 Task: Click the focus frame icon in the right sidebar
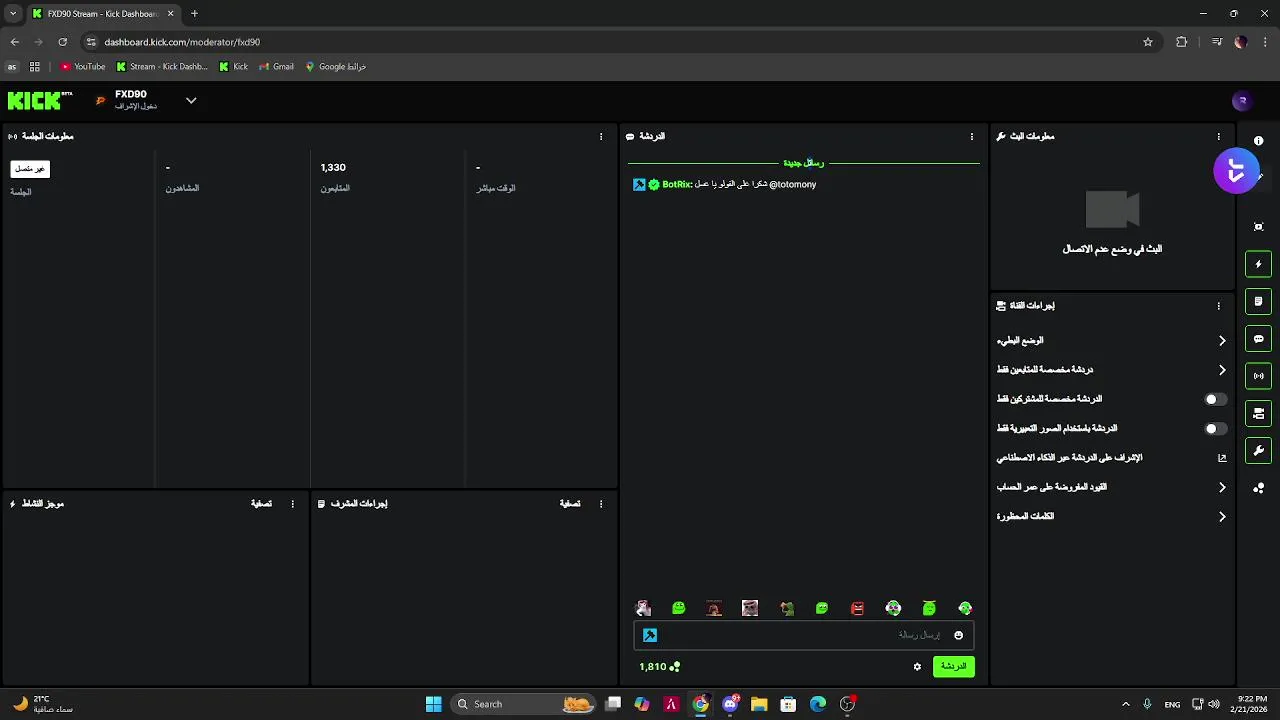point(1259,227)
